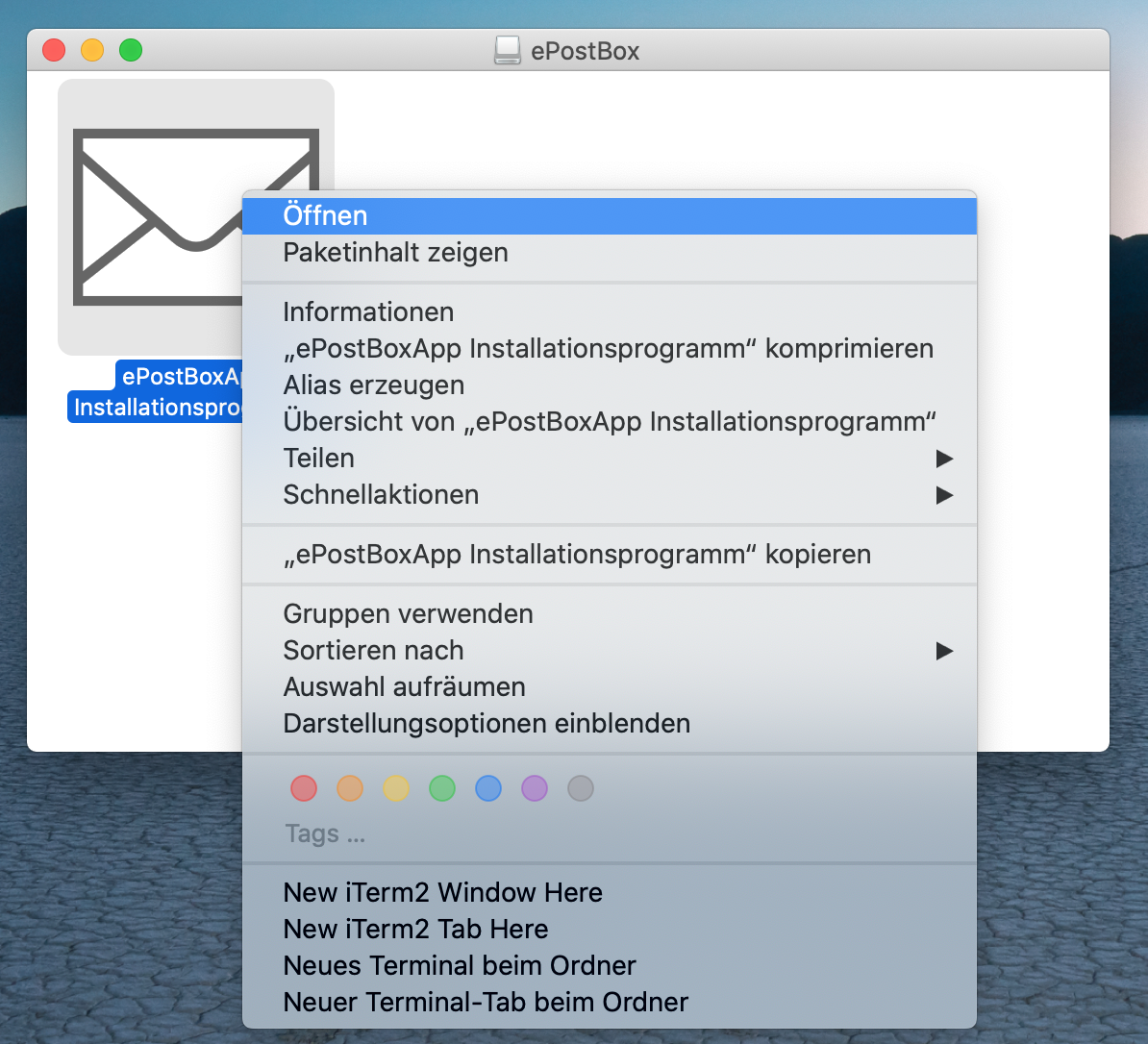
Task: Expand the "Schnellaktionen" submenu
Action: point(381,495)
